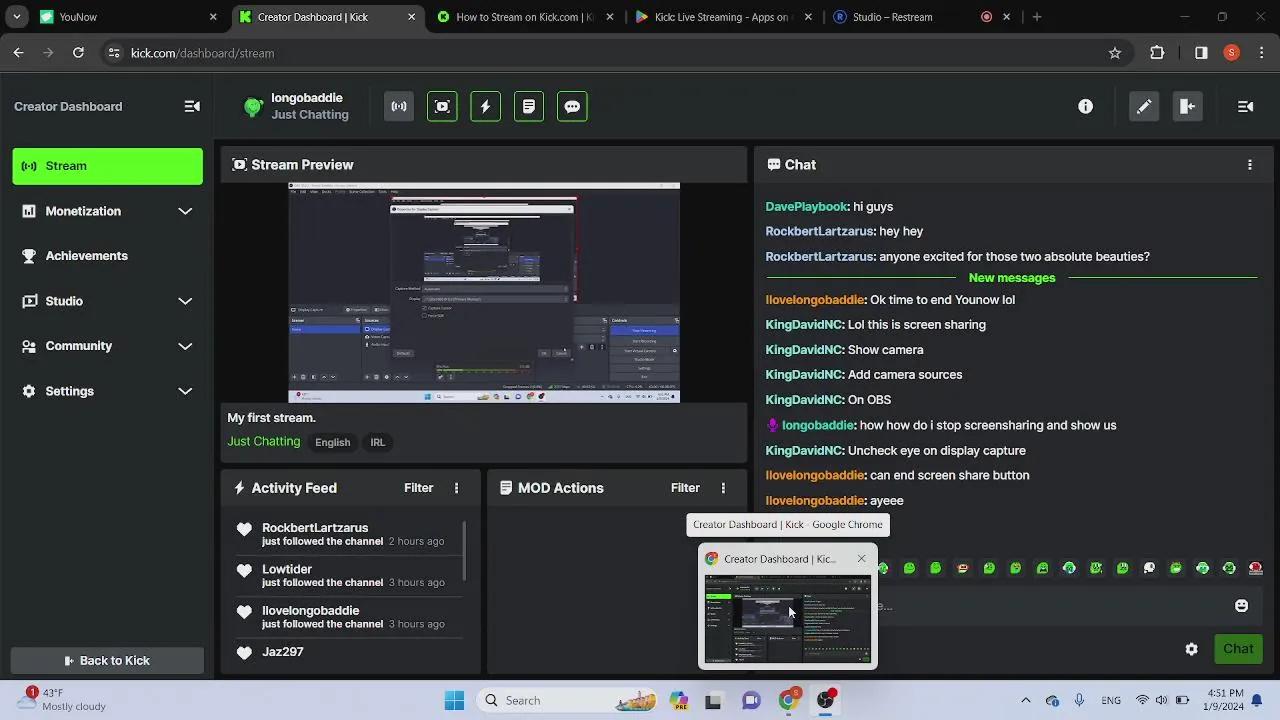Click the stream preview video

point(484,292)
